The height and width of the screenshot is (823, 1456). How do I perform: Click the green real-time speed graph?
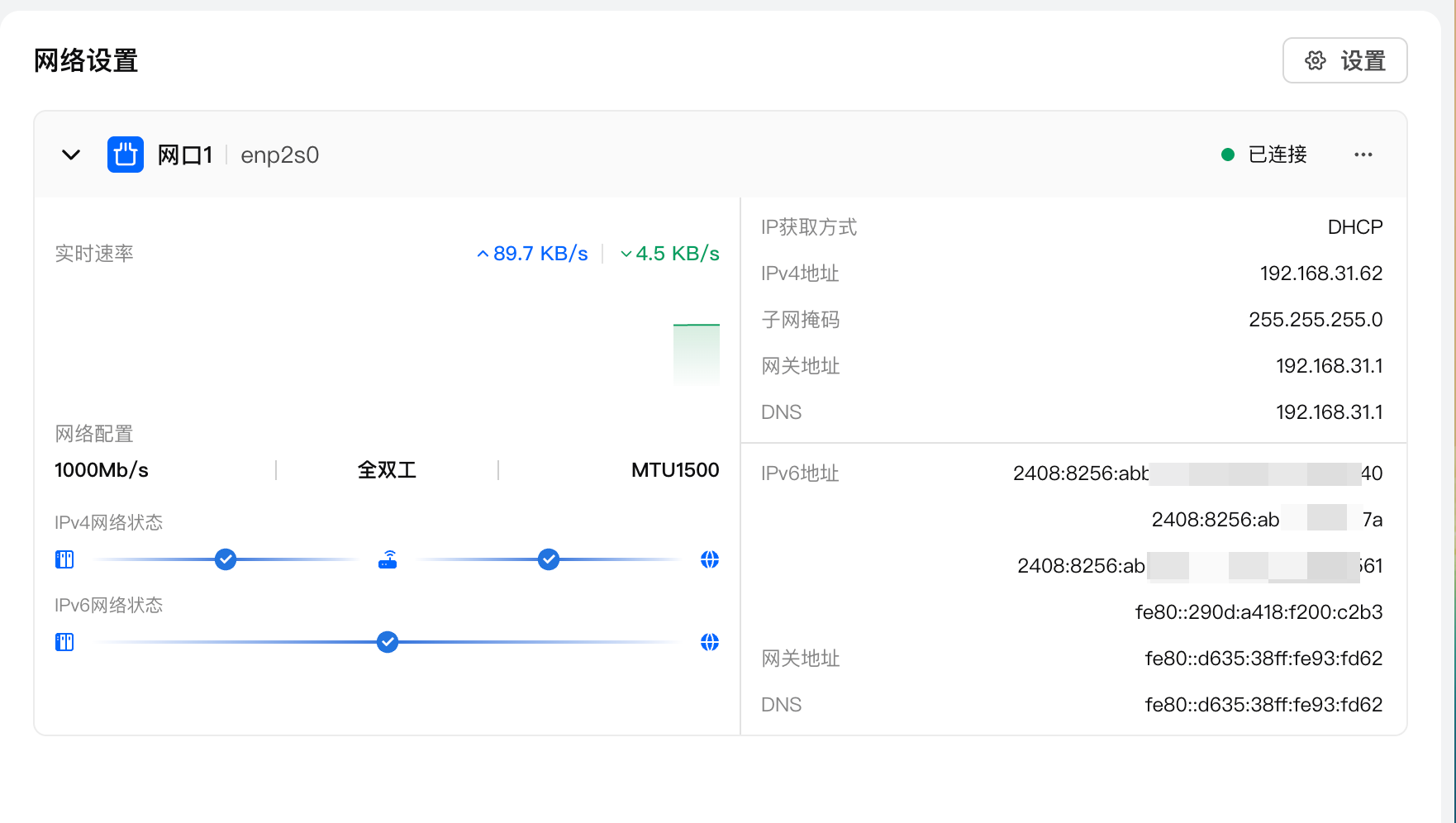[x=697, y=354]
